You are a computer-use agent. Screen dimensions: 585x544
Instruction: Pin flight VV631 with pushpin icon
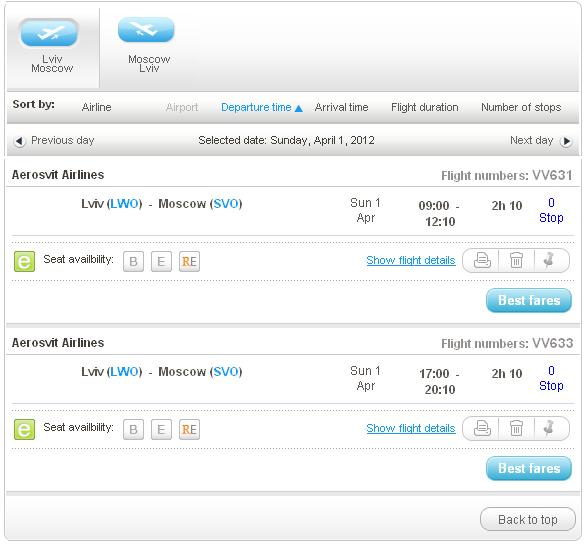tap(549, 260)
